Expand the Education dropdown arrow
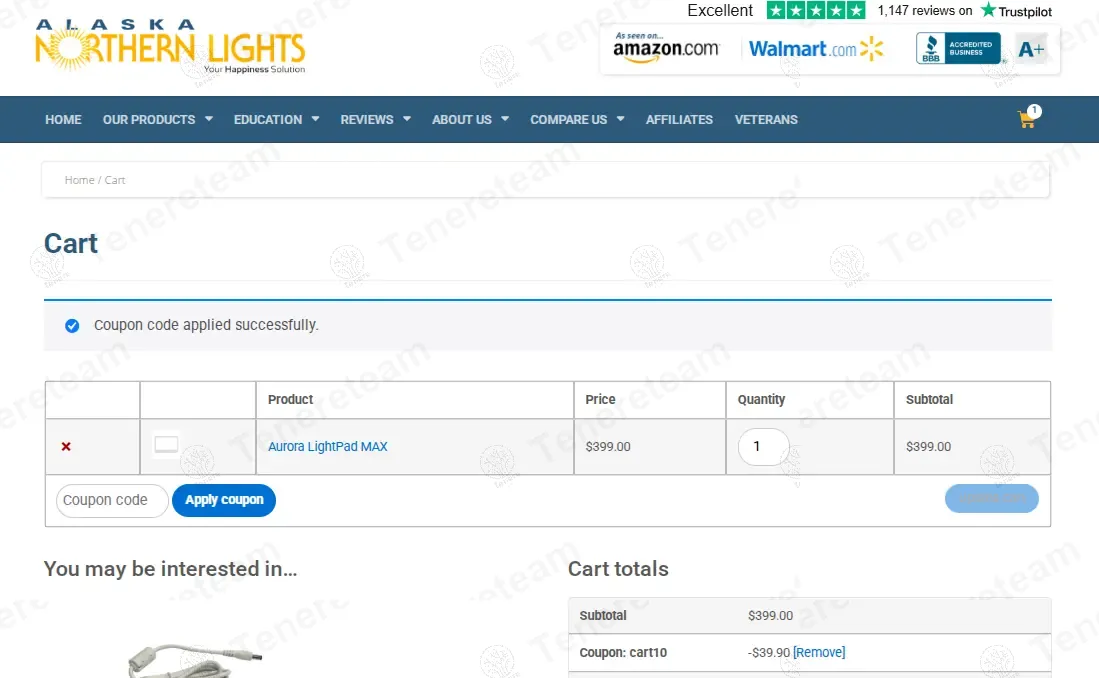1099x678 pixels. tap(315, 119)
